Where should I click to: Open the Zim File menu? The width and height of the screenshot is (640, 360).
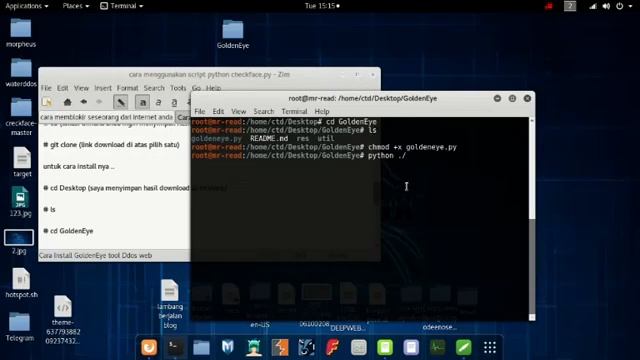click(x=46, y=88)
